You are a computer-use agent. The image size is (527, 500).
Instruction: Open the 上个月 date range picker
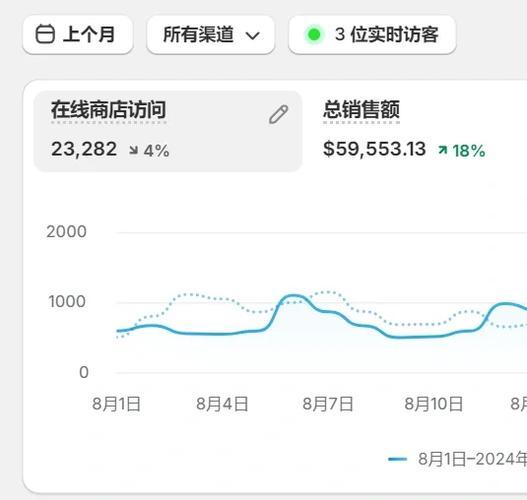78,34
